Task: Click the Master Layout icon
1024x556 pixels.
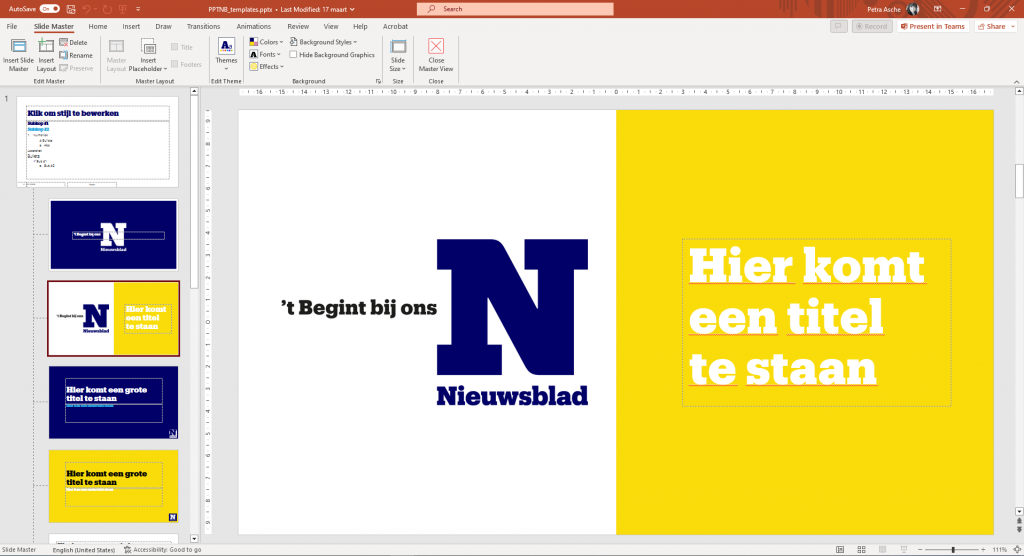Action: click(116, 55)
